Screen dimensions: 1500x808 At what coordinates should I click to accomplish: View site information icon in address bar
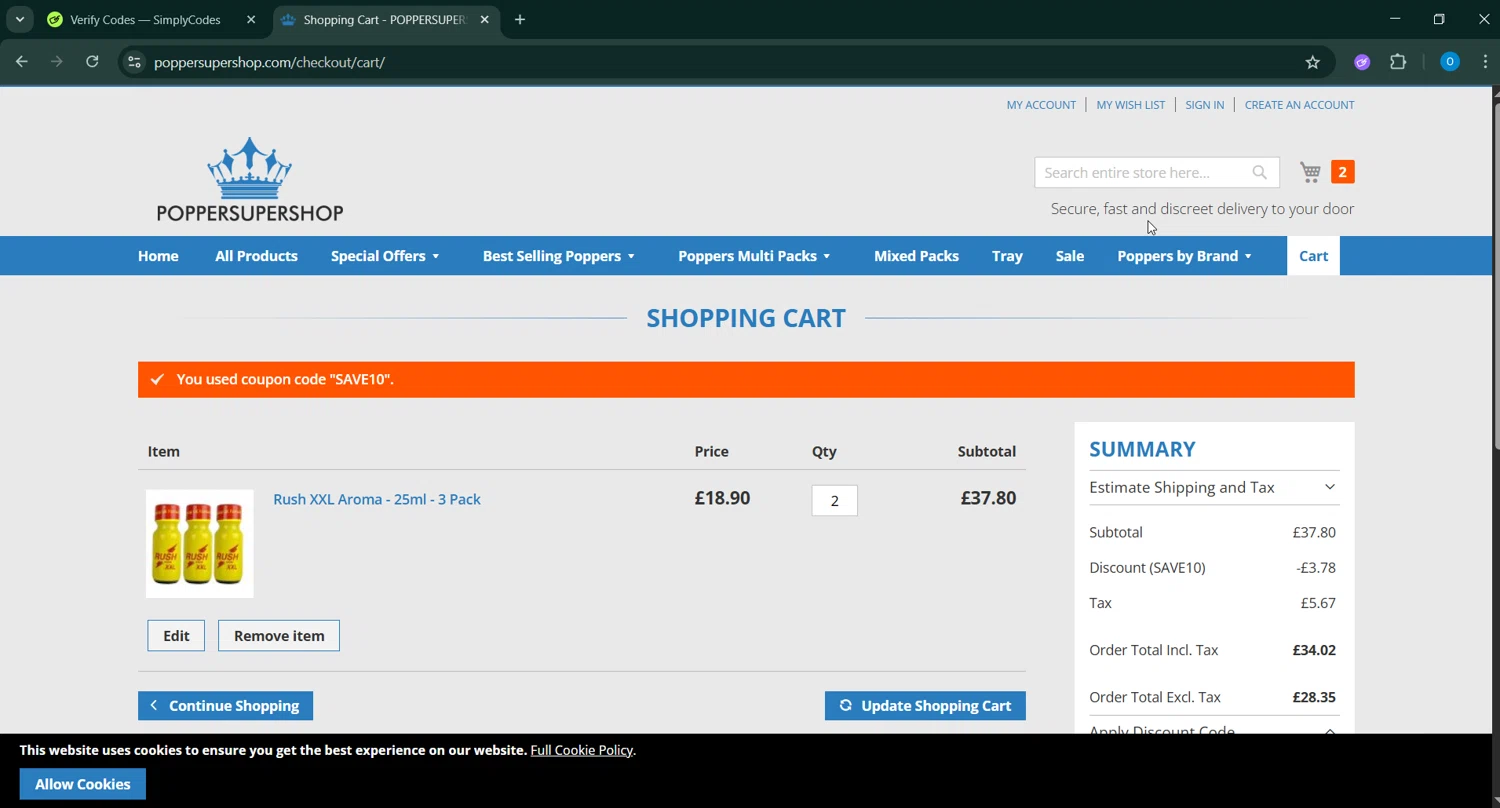pos(134,62)
